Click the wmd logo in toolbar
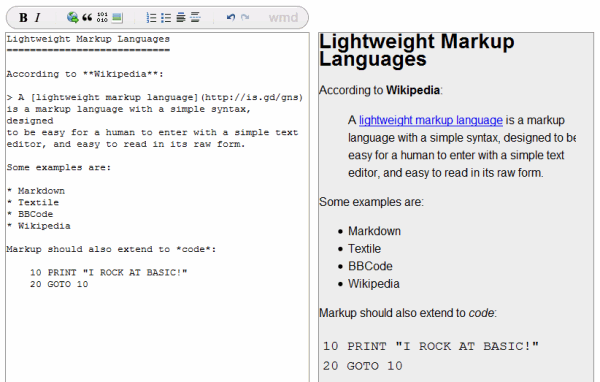The height and width of the screenshot is (382, 600). pos(283,18)
